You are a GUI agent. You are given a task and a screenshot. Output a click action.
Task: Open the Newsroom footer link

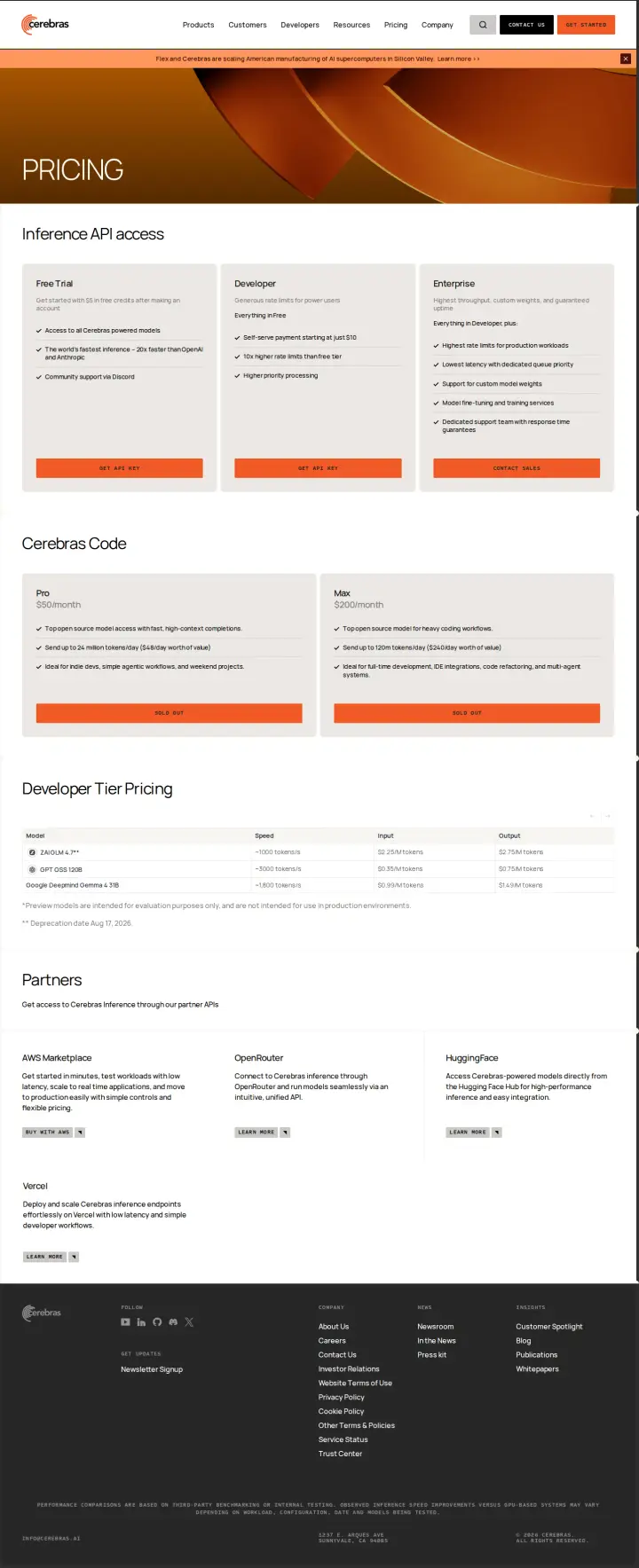(x=436, y=1327)
